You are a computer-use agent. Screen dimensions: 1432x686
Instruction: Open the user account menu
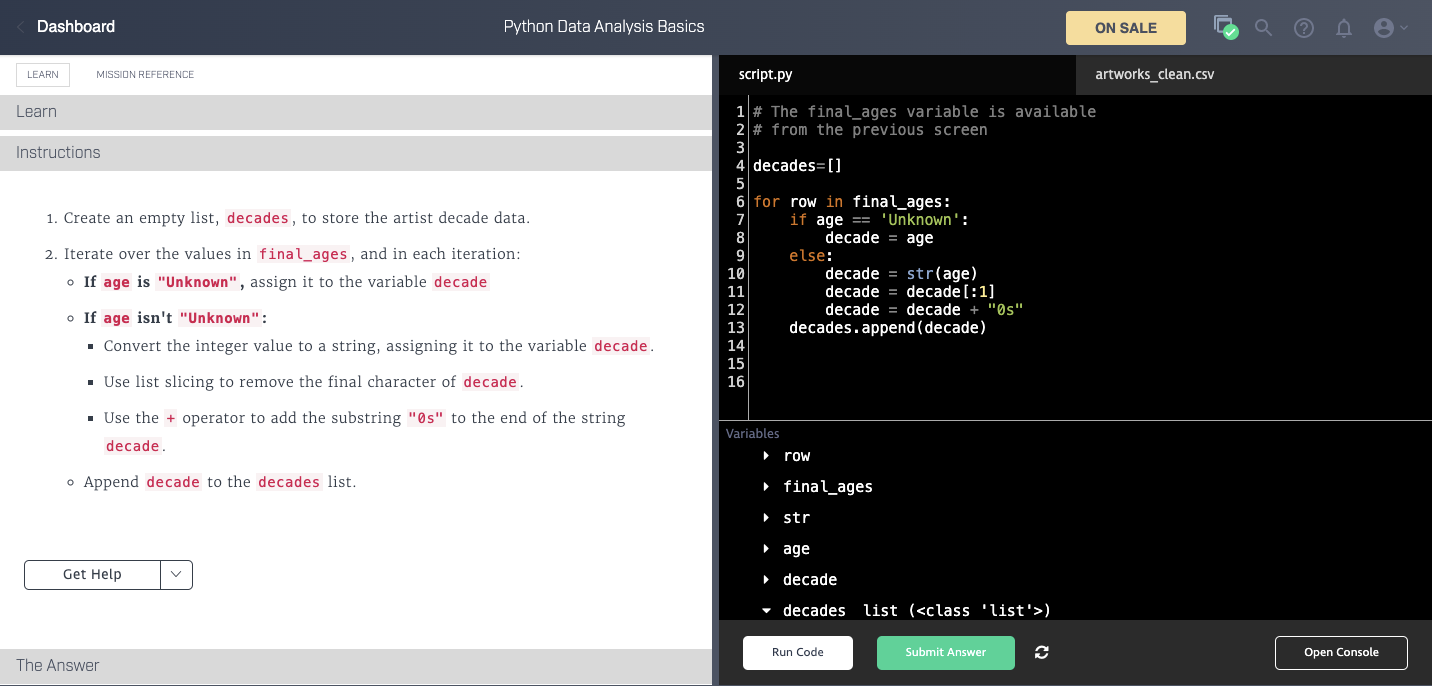pos(1391,28)
